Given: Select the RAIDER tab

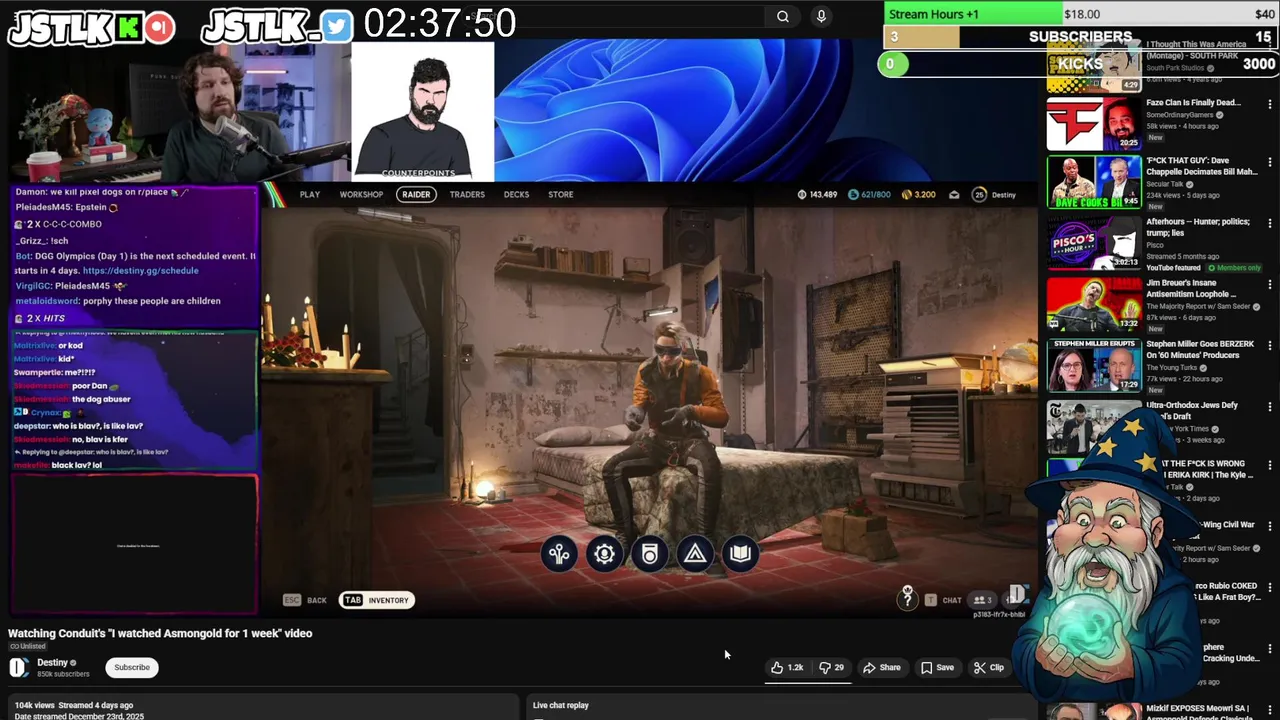Looking at the screenshot, I should pos(416,195).
